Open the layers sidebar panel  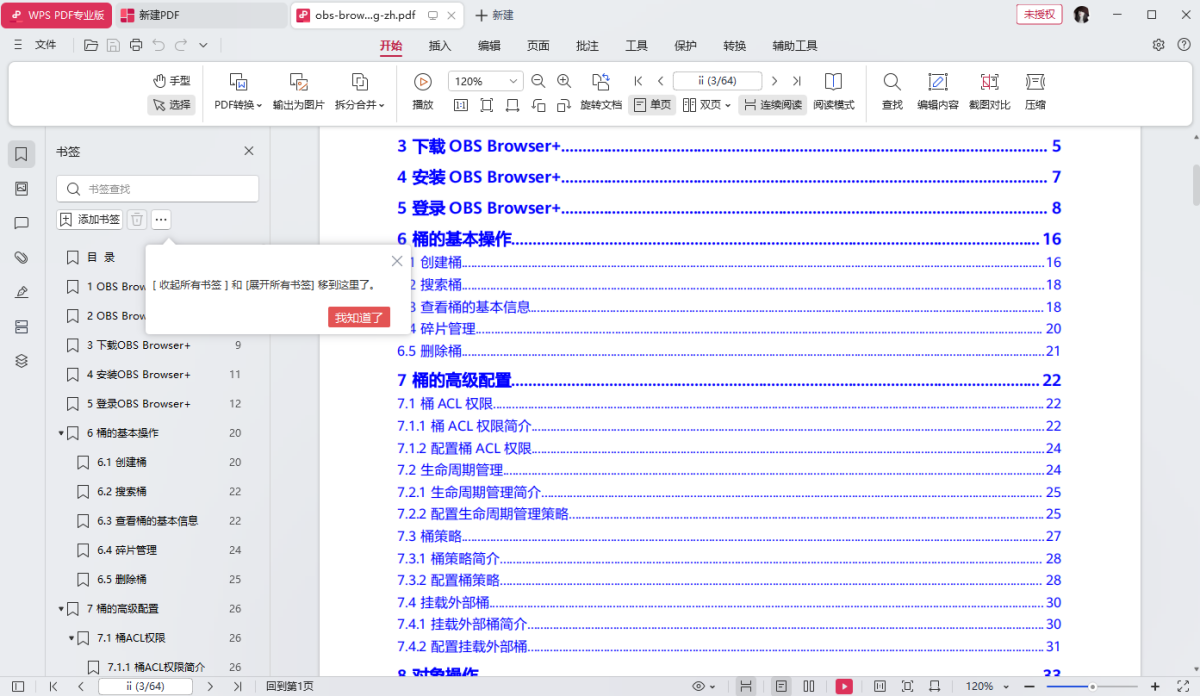pyautogui.click(x=22, y=361)
